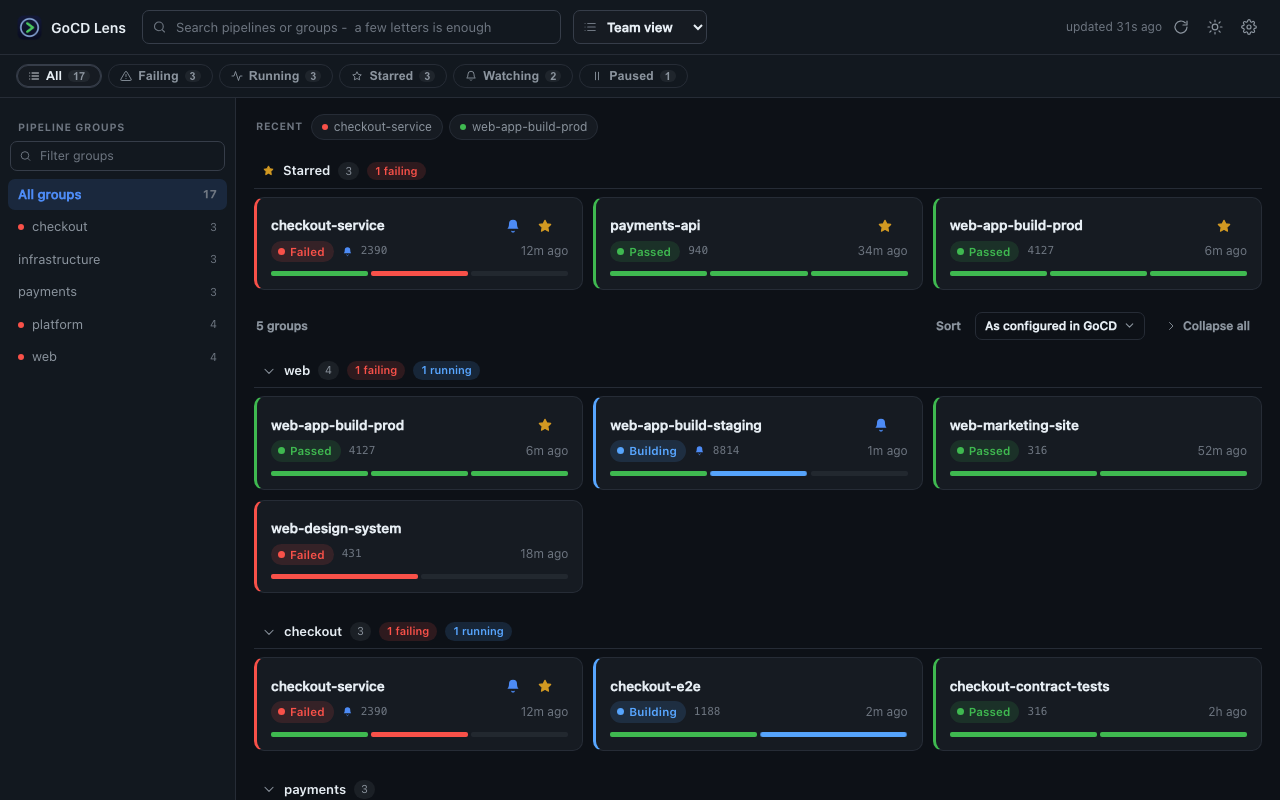The image size is (1280, 800).
Task: Click the GoCD Lens logo icon
Action: [30, 27]
